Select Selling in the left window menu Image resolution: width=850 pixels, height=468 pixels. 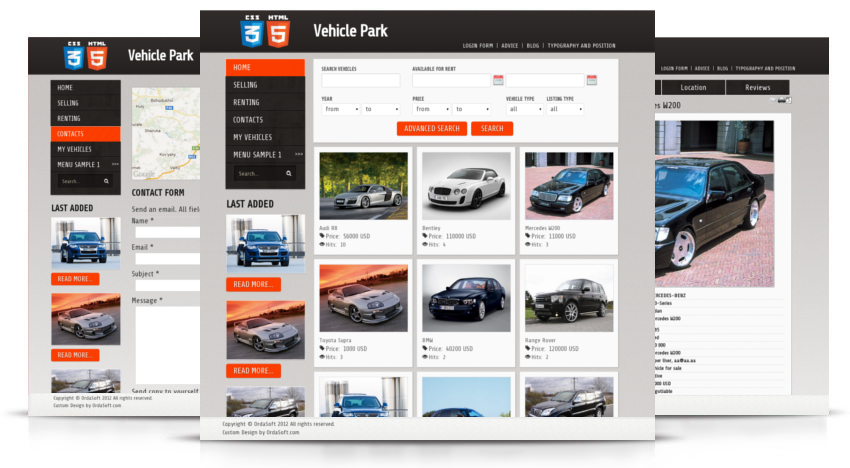click(86, 102)
